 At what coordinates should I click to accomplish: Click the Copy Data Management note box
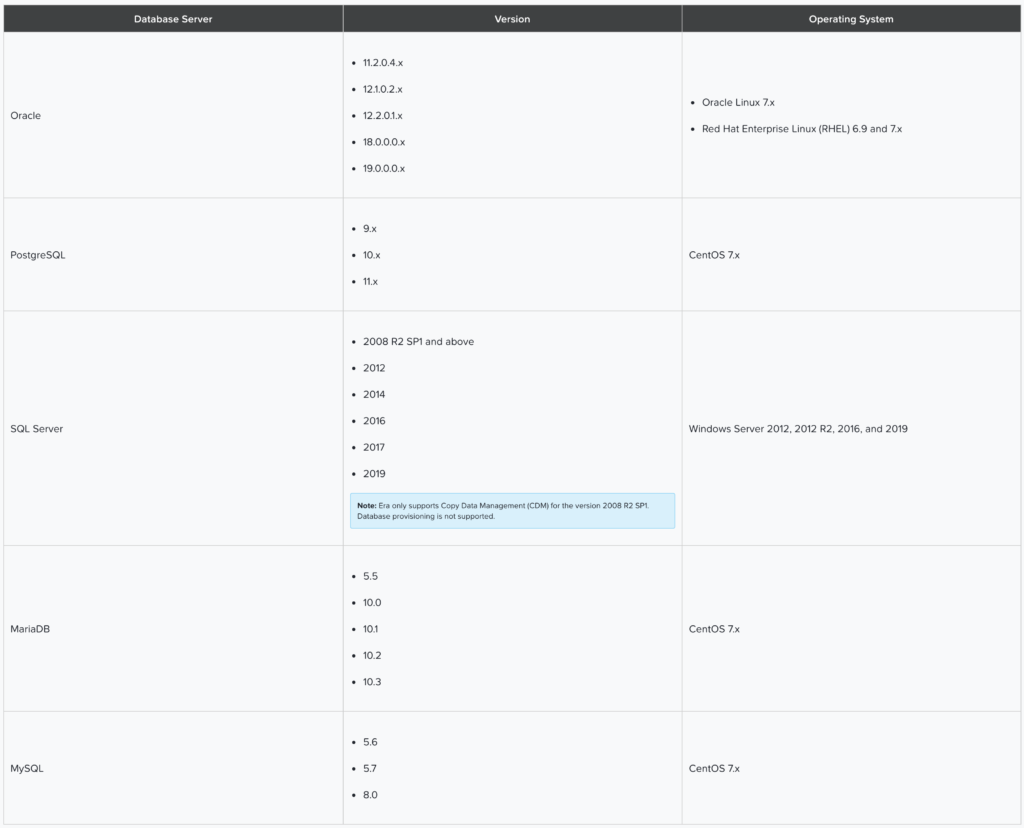click(x=513, y=510)
